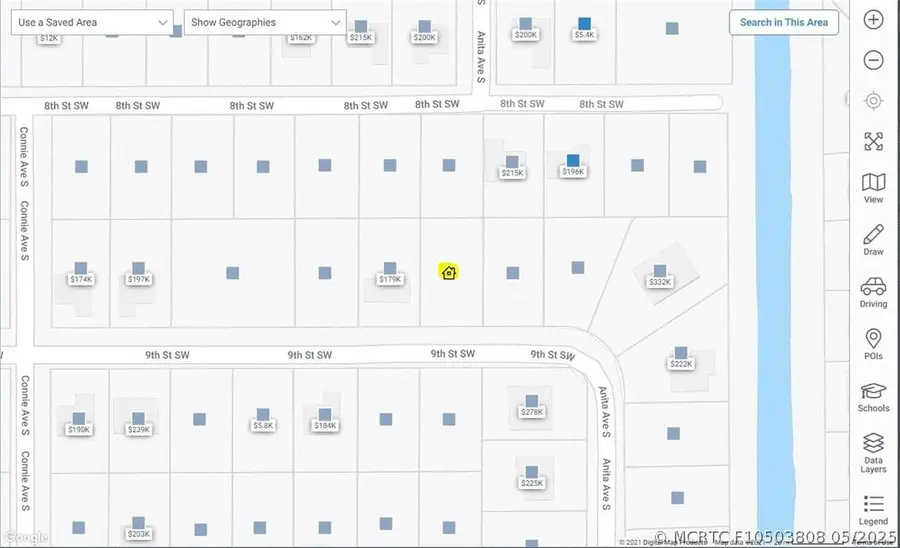
Task: Open the Show Geographies dropdown
Action: [265, 22]
